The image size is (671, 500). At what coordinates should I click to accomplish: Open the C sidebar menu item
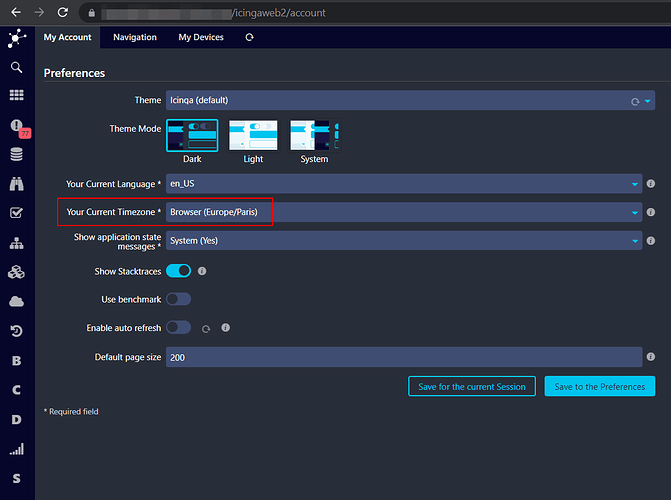(17, 390)
